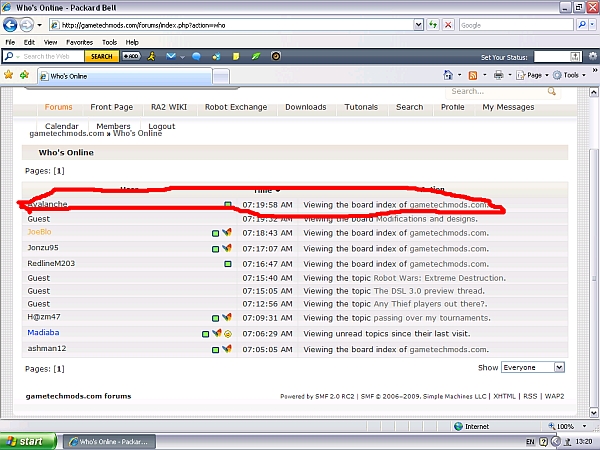This screenshot has width=600, height=450.
Task: Open the View menu
Action: coord(50,42)
